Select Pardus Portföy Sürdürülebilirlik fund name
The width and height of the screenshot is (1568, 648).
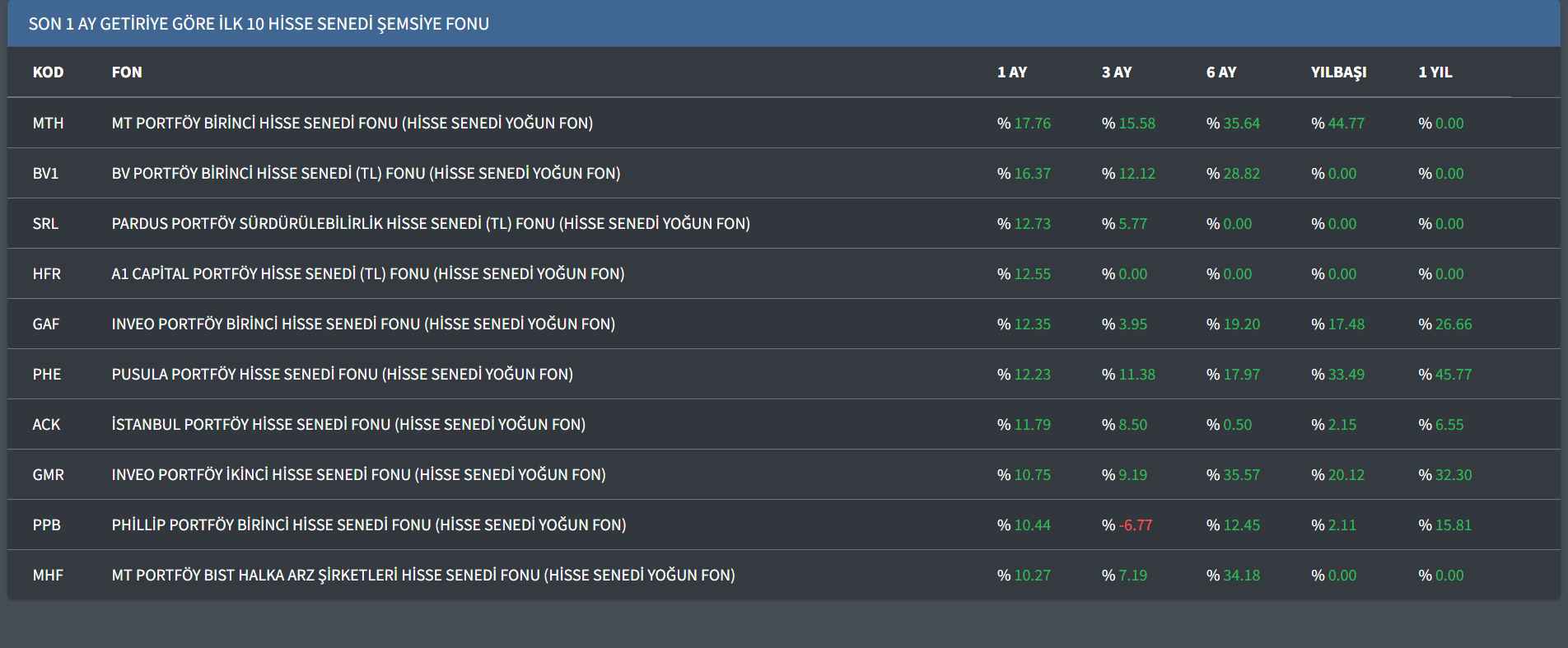(430, 224)
